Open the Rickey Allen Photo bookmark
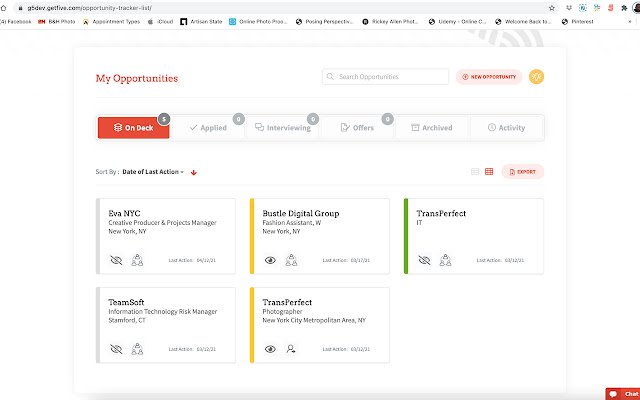Screen dimensions: 640x400 tap(391, 22)
